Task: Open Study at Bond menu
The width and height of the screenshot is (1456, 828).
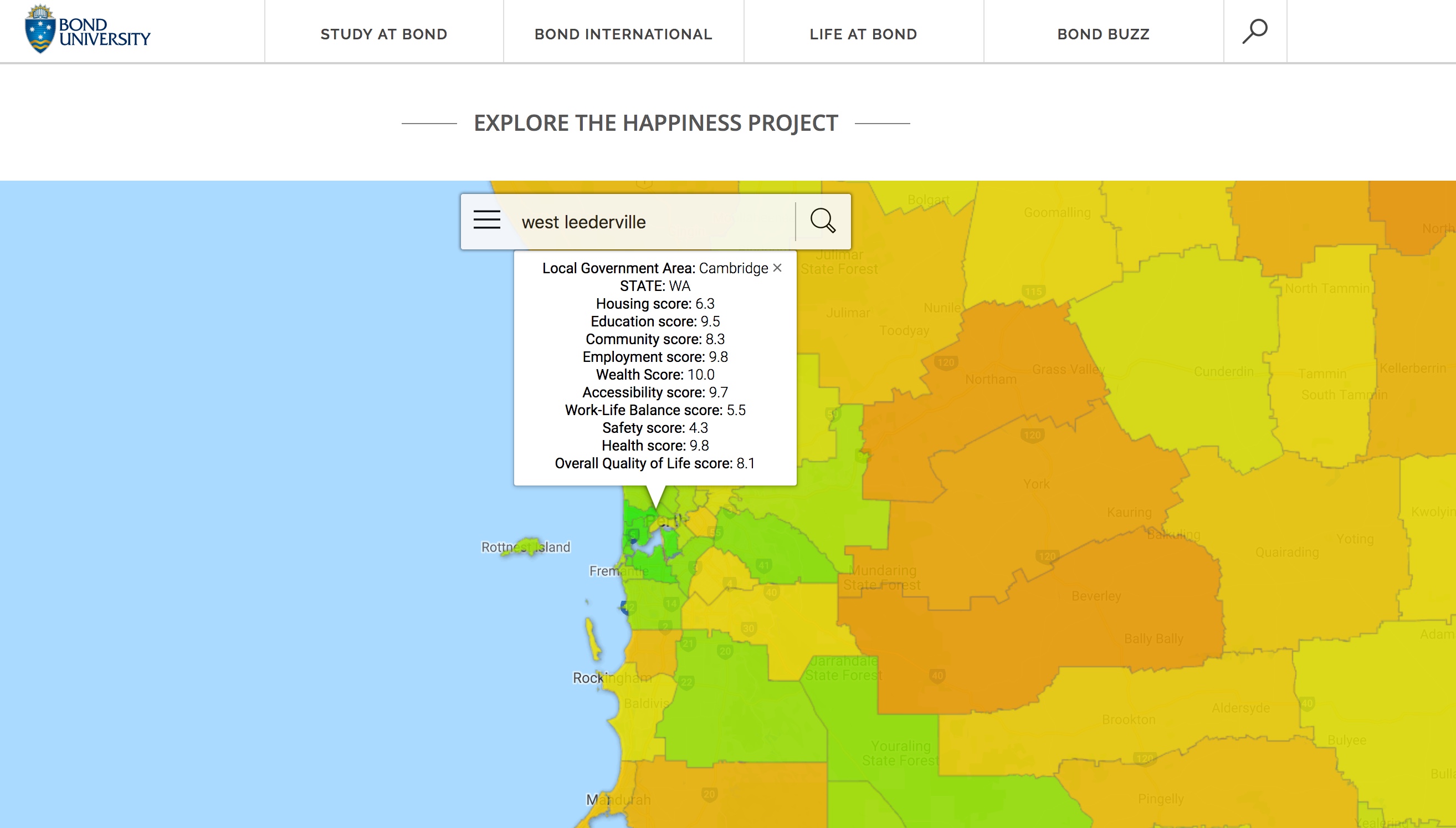Action: (x=383, y=34)
